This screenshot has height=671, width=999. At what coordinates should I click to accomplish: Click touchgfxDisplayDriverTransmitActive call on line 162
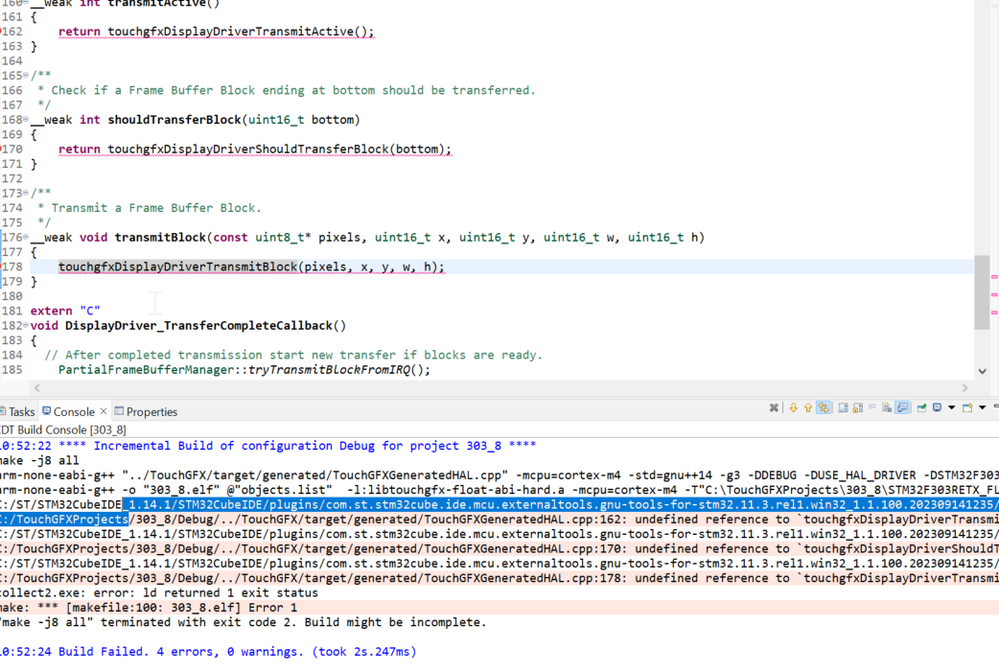coord(231,31)
